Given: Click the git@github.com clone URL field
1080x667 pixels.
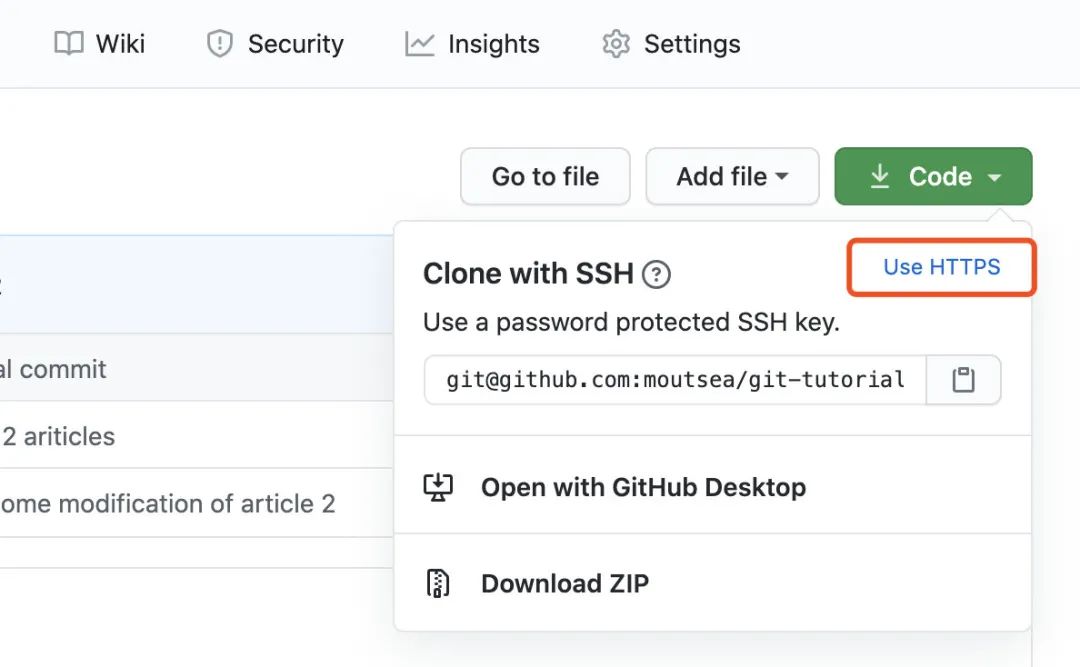Looking at the screenshot, I should point(675,380).
